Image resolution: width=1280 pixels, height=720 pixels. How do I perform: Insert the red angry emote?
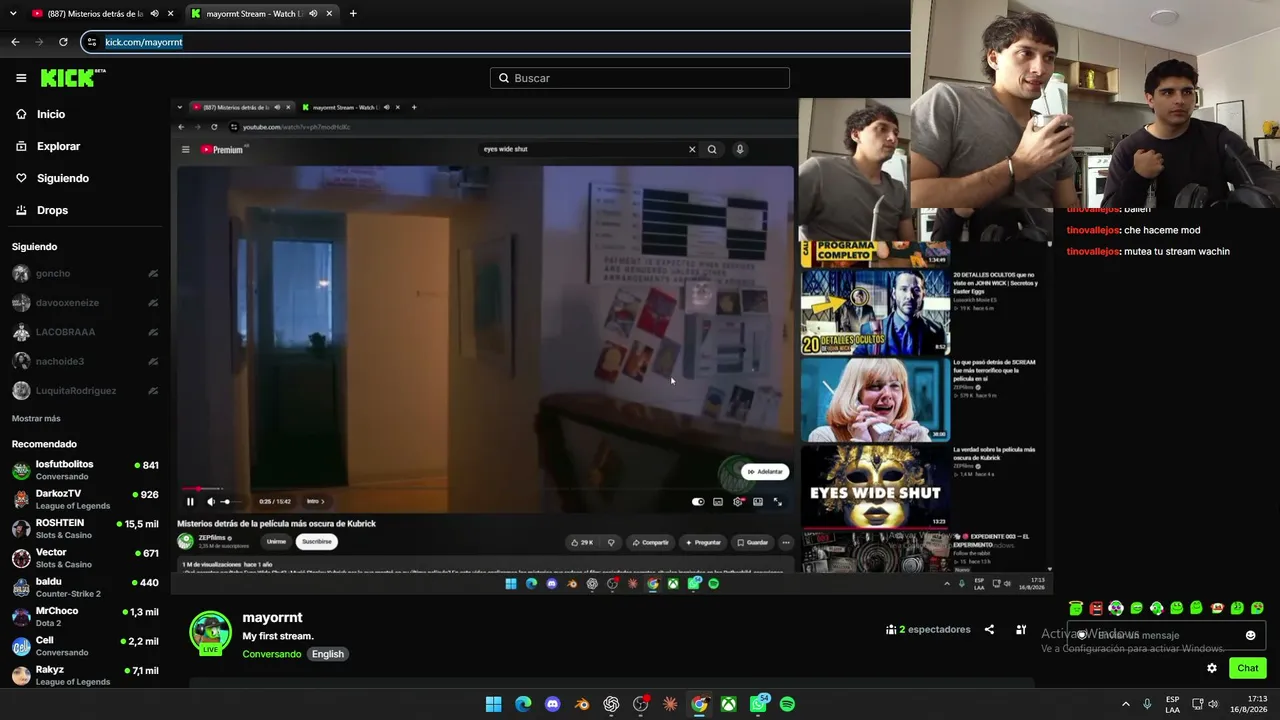click(1096, 608)
